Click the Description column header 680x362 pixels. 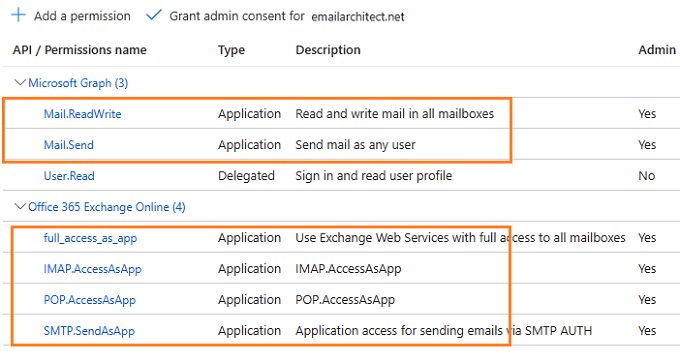328,50
